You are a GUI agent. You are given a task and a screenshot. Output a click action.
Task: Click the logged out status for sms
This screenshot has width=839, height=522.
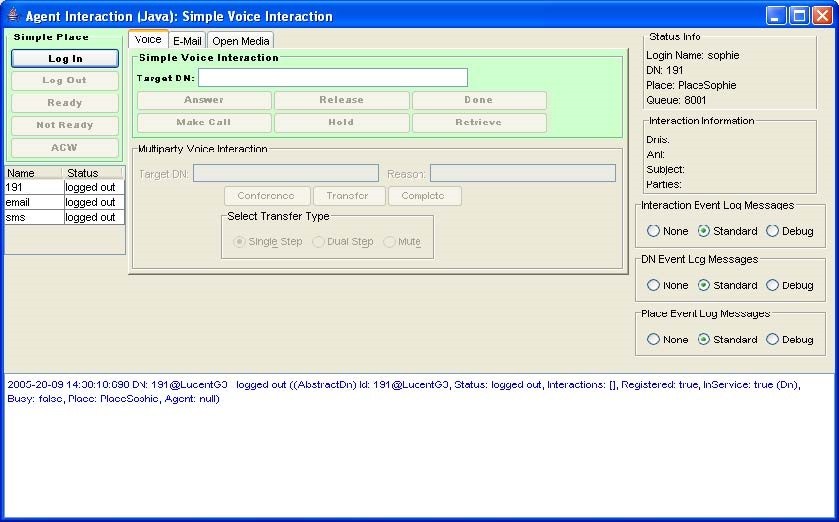(94, 217)
